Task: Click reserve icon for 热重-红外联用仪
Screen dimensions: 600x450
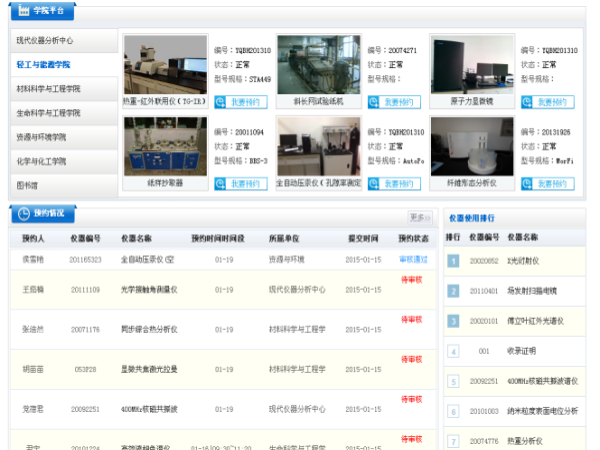Action: click(x=220, y=101)
